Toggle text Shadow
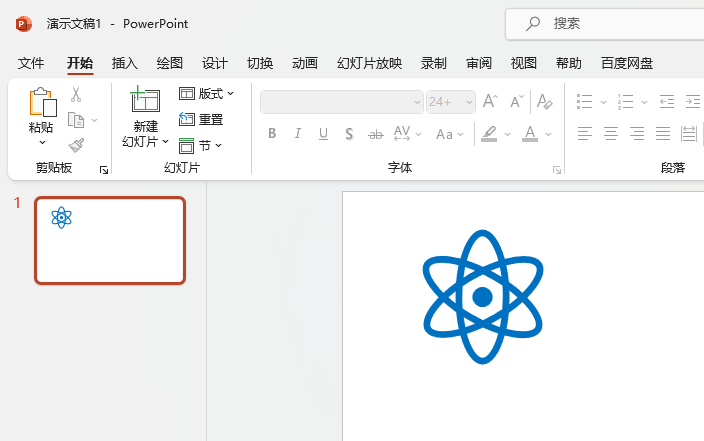 349,134
